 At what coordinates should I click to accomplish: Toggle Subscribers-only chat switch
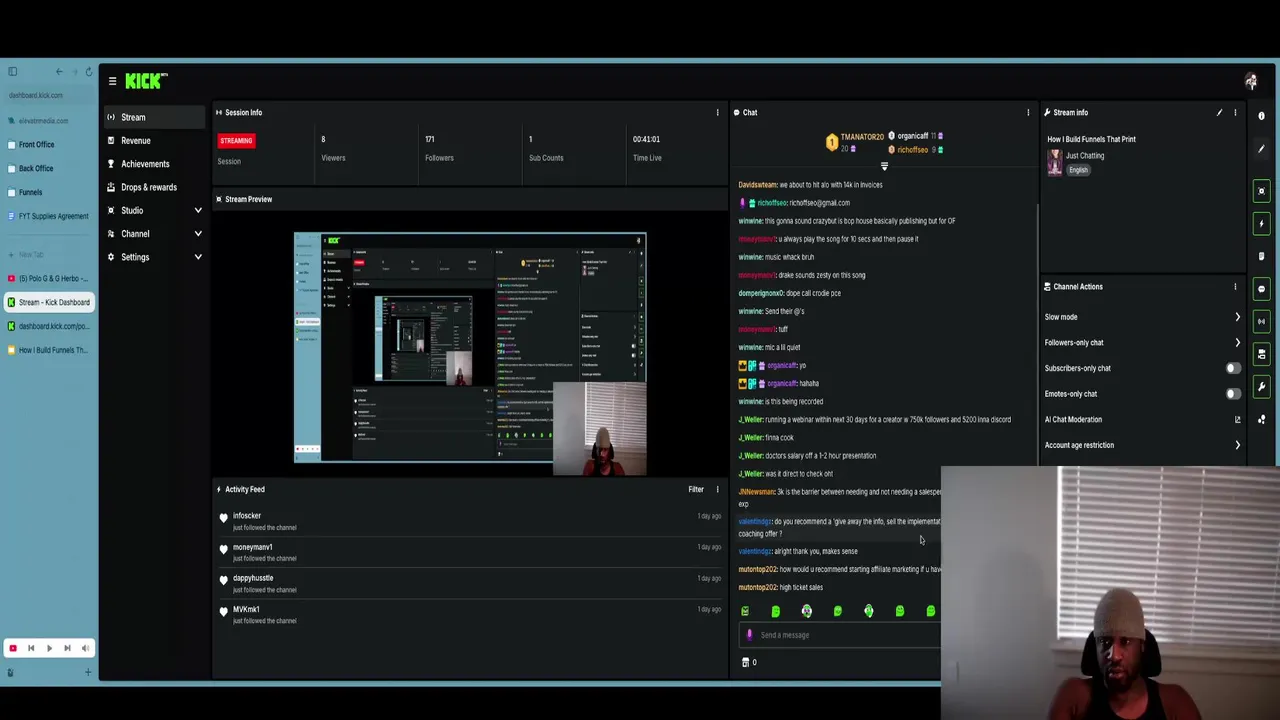(x=1233, y=368)
